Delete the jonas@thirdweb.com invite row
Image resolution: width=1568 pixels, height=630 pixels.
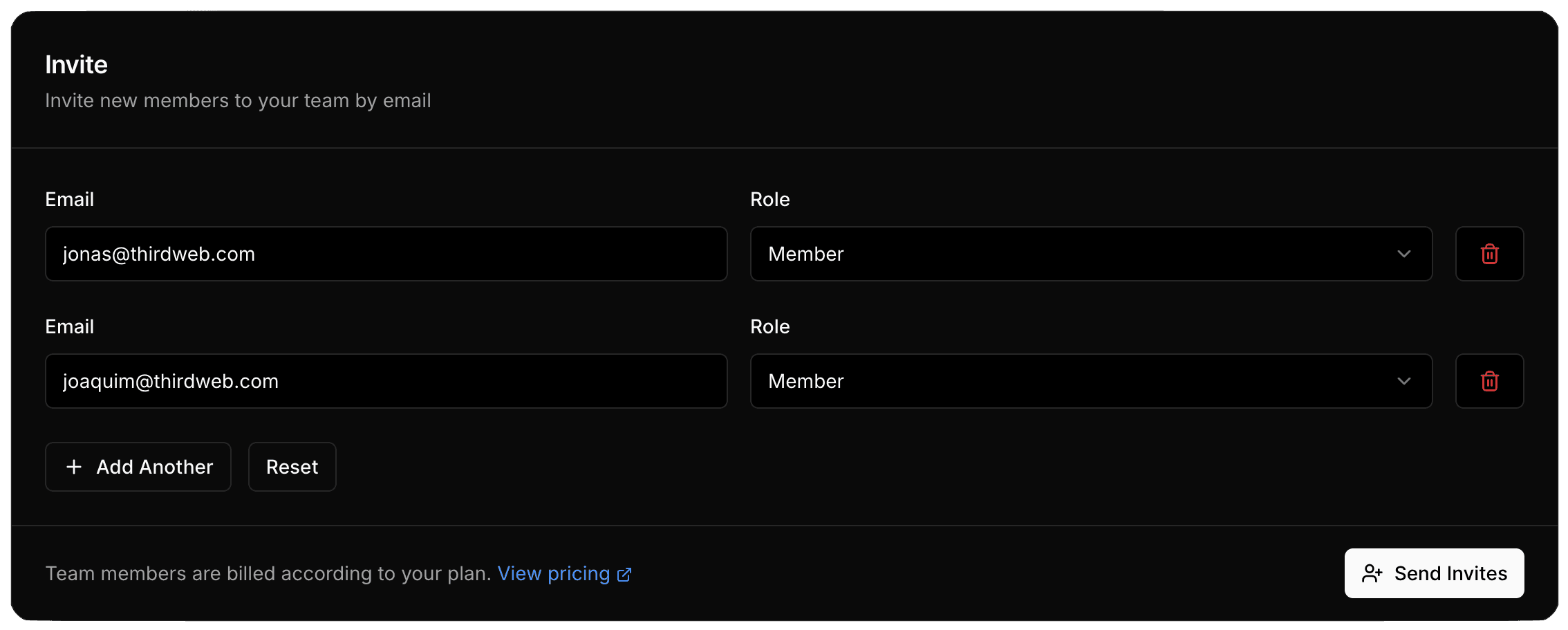point(1489,254)
